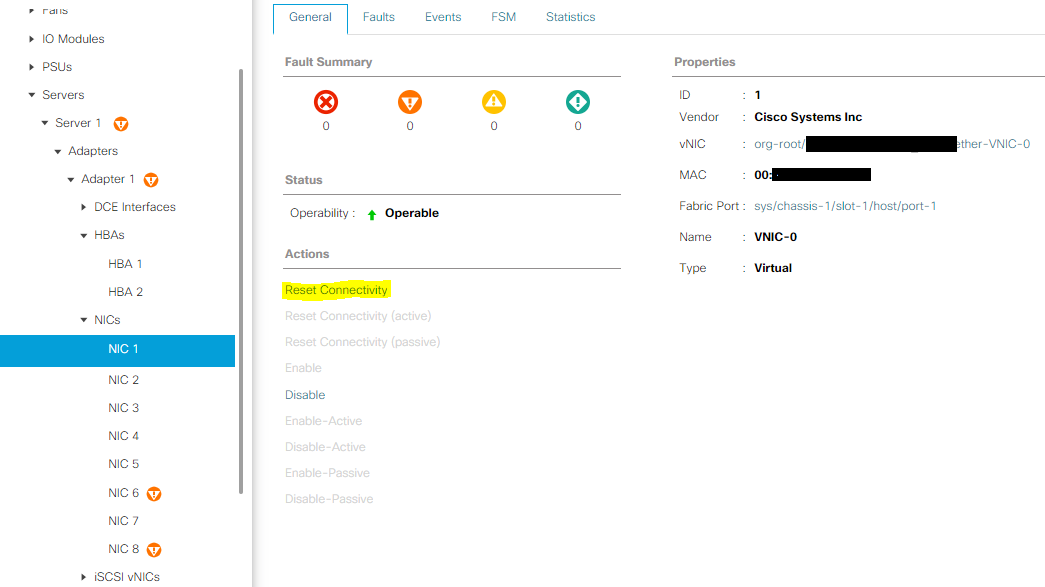
Task: Click the fault indicator on NIC 6
Action: pyautogui.click(x=153, y=492)
